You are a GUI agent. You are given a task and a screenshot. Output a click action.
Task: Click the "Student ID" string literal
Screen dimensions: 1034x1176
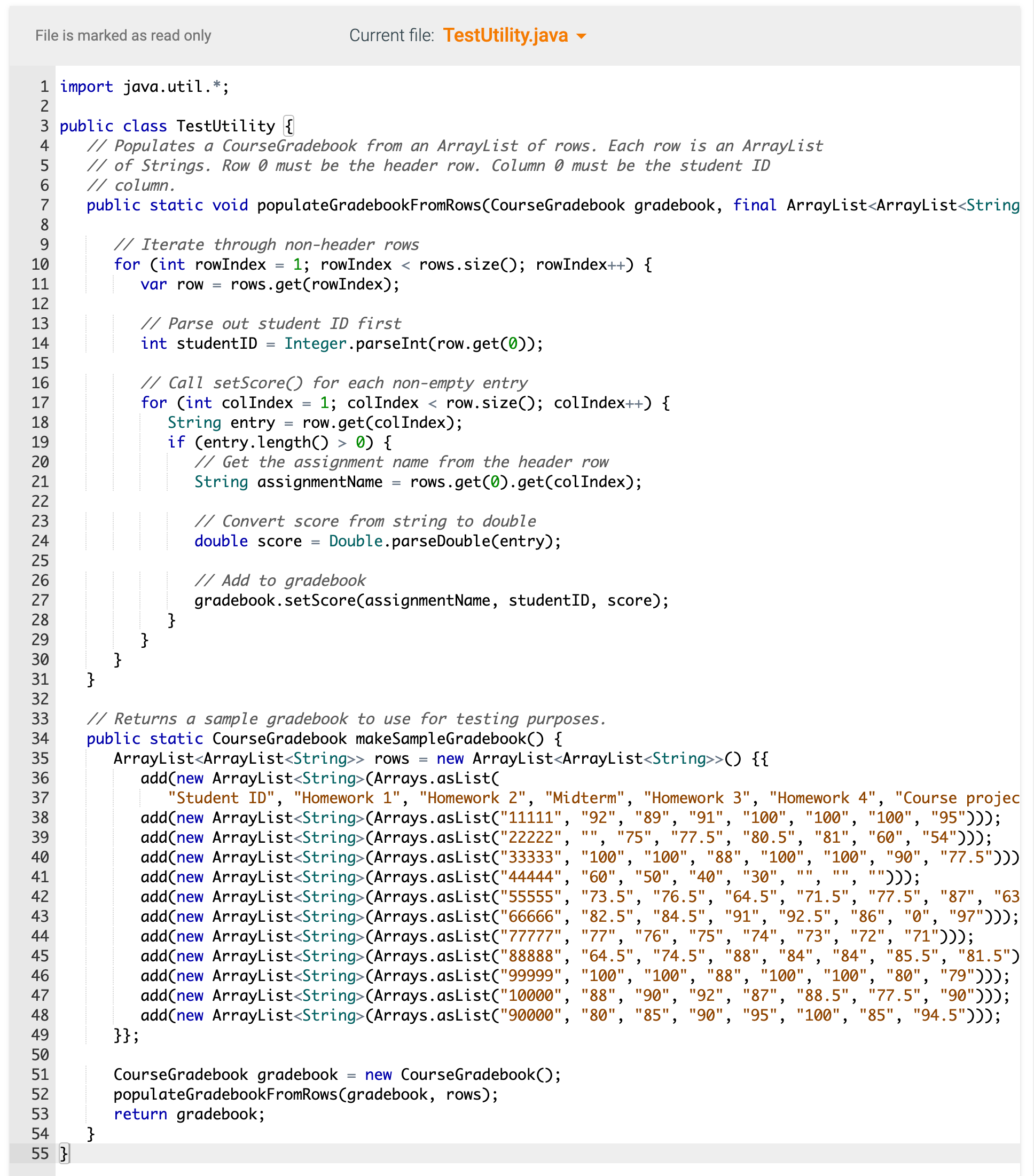(x=221, y=798)
